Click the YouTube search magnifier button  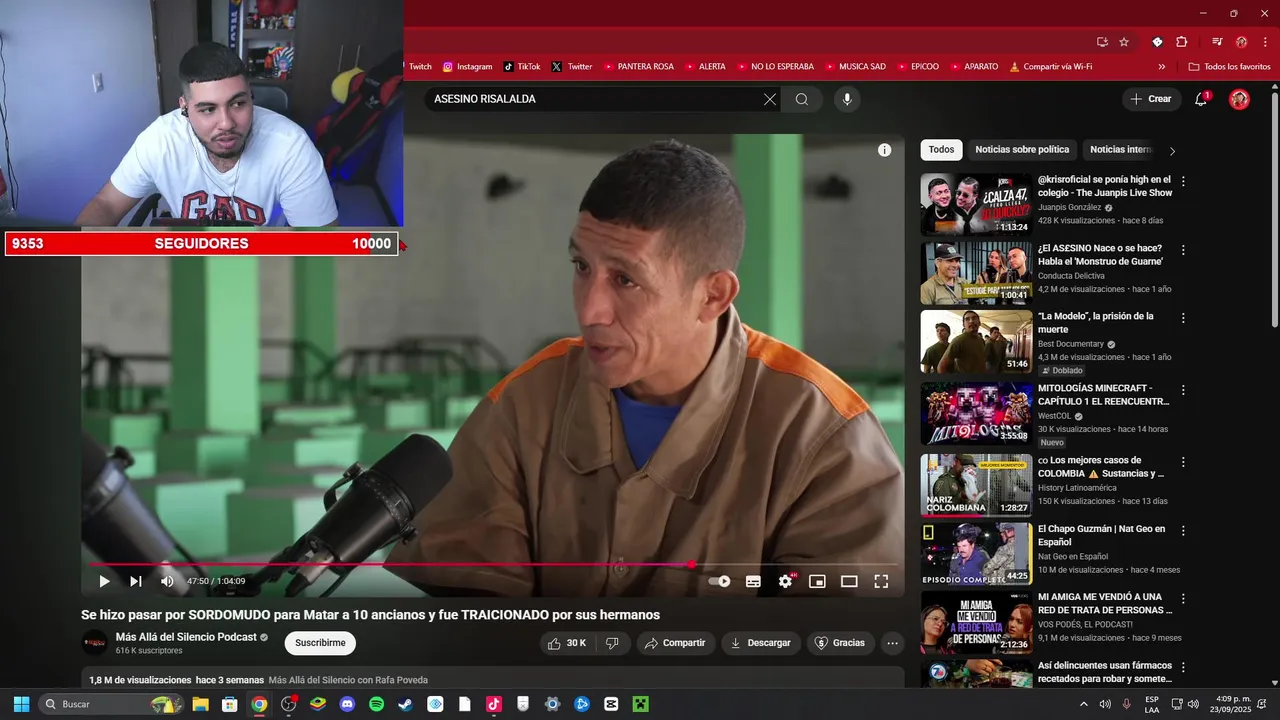[x=802, y=99]
